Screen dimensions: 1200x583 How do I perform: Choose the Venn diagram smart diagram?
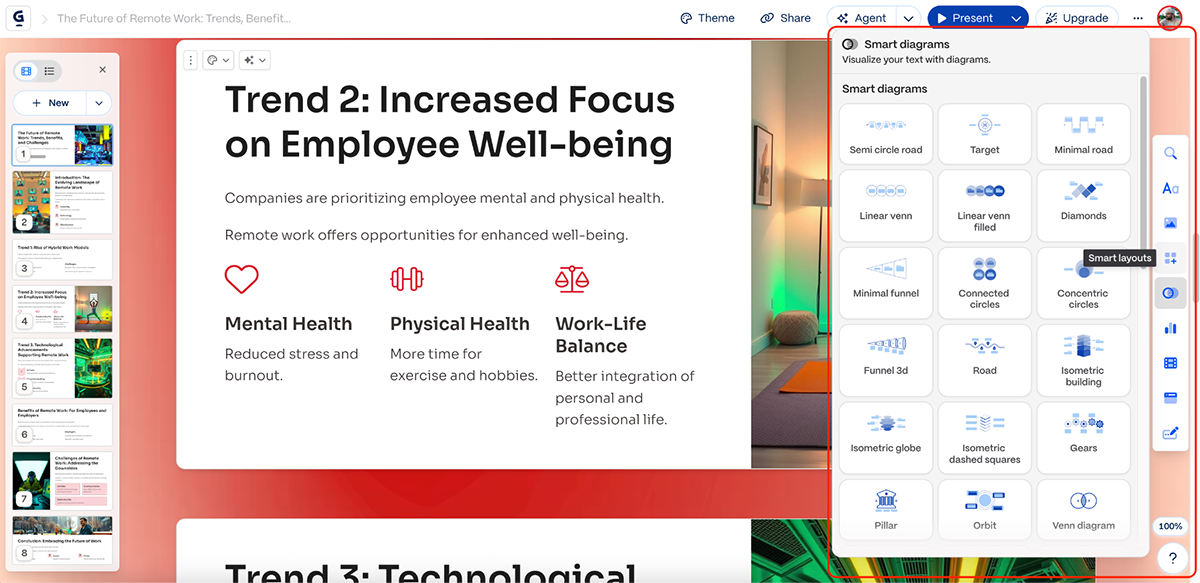click(x=1083, y=513)
